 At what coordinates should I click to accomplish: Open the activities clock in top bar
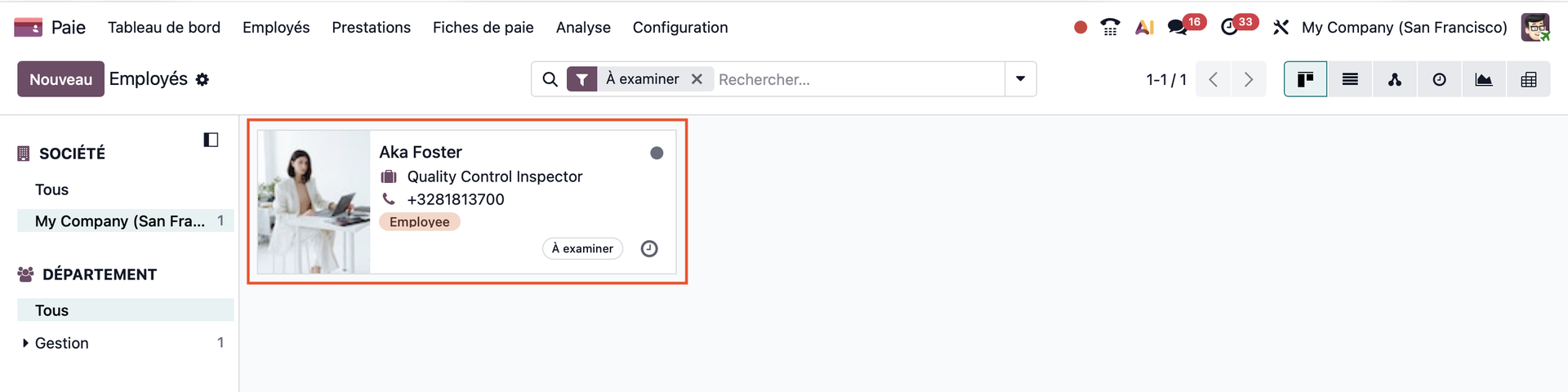[x=1229, y=27]
